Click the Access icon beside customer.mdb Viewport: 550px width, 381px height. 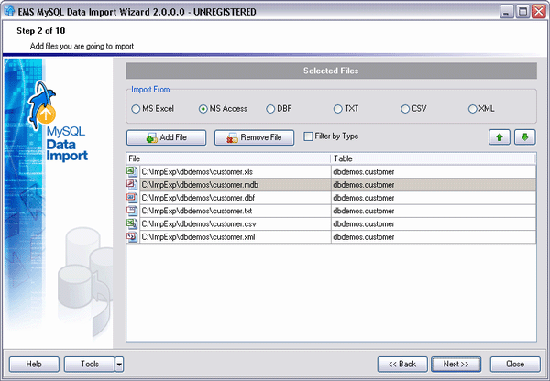coord(132,185)
